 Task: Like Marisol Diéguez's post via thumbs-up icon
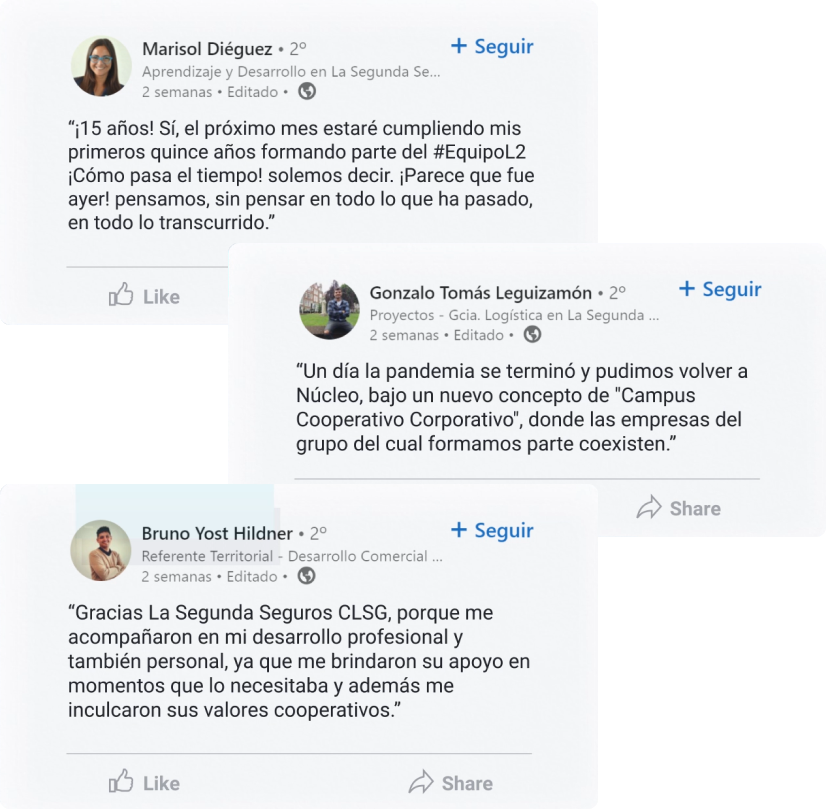[x=121, y=294]
